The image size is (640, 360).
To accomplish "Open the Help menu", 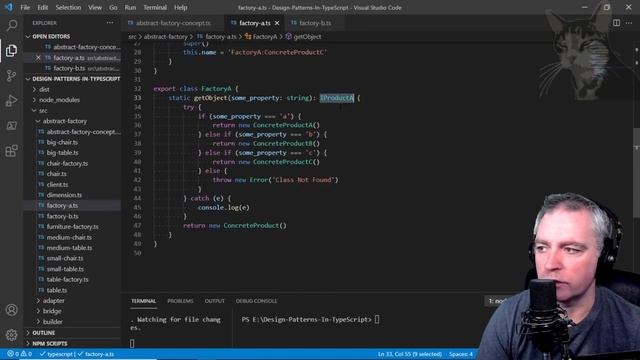I will (180, 7).
